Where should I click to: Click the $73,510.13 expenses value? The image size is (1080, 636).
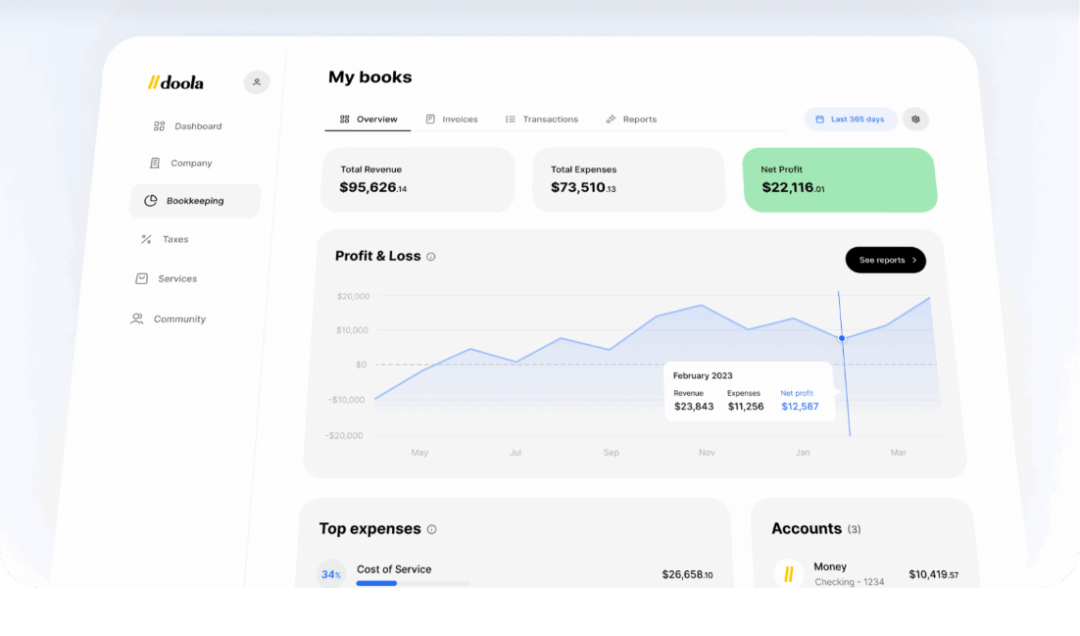point(583,187)
